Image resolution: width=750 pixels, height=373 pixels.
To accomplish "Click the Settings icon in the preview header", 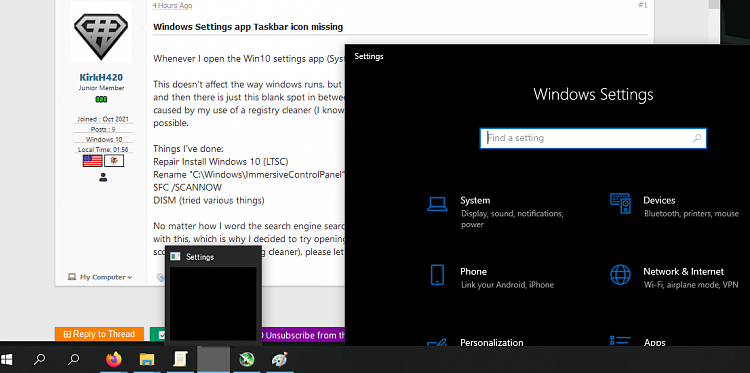I will coord(176,256).
